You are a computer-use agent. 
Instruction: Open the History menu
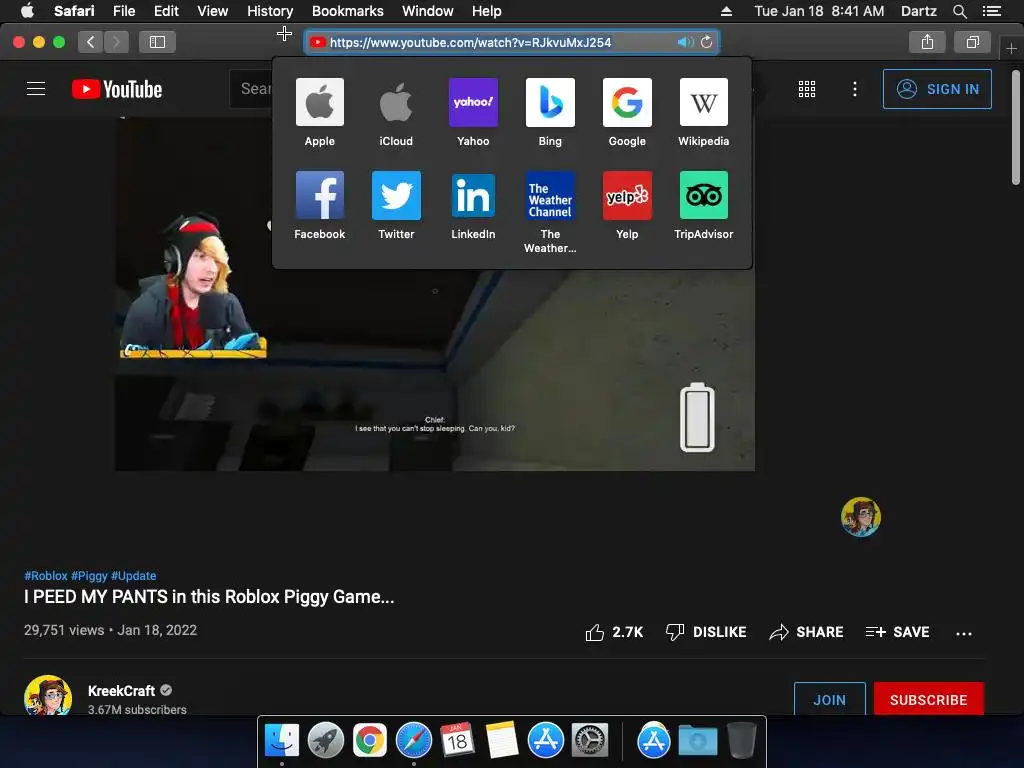click(x=270, y=11)
